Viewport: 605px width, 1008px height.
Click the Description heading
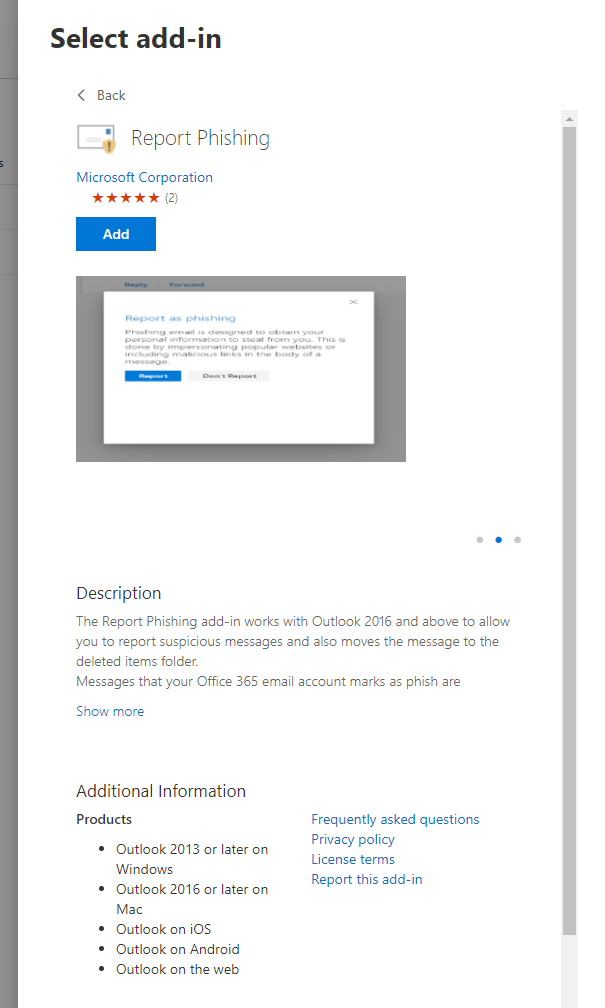tap(119, 593)
